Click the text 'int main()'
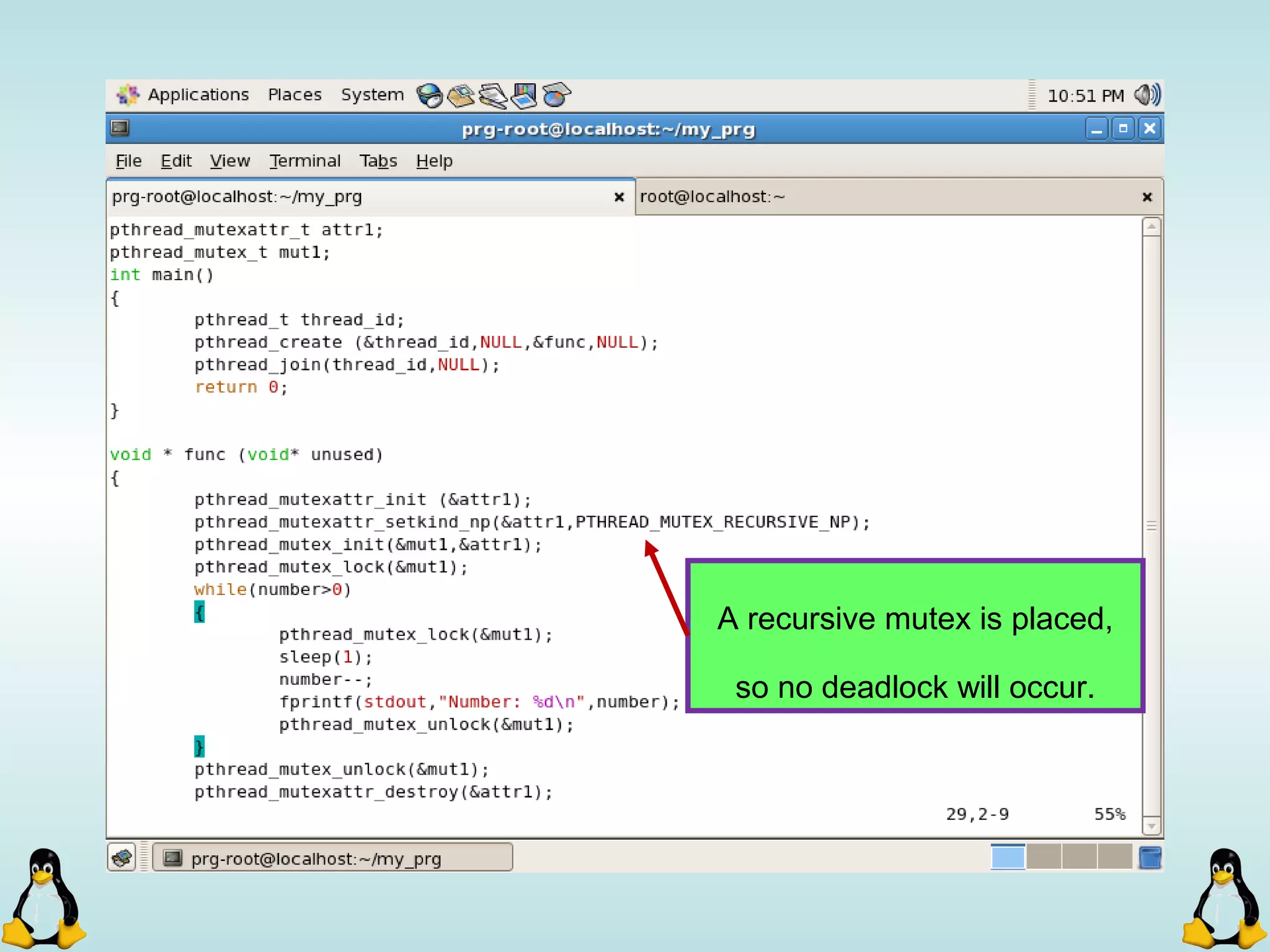 (162, 275)
